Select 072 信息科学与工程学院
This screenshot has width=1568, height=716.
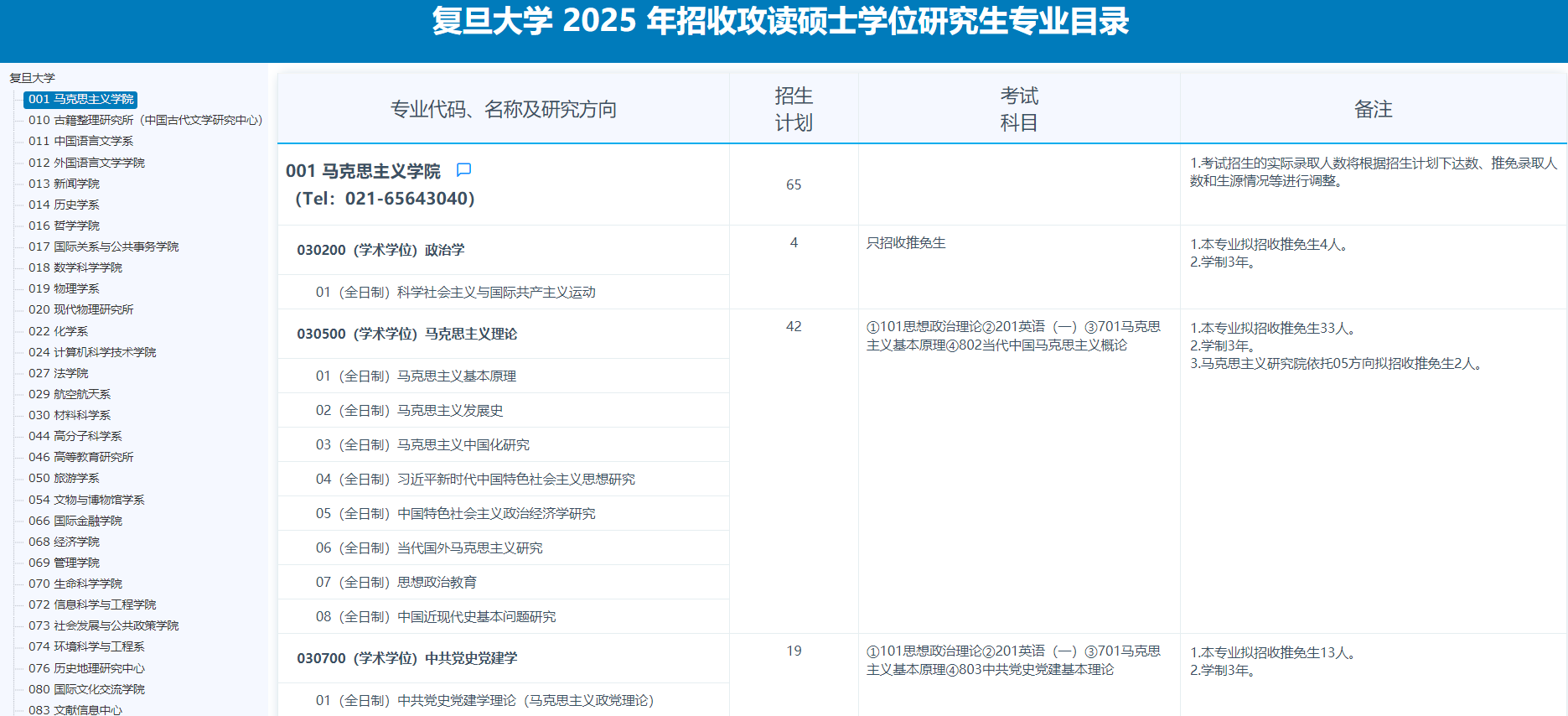(x=92, y=604)
